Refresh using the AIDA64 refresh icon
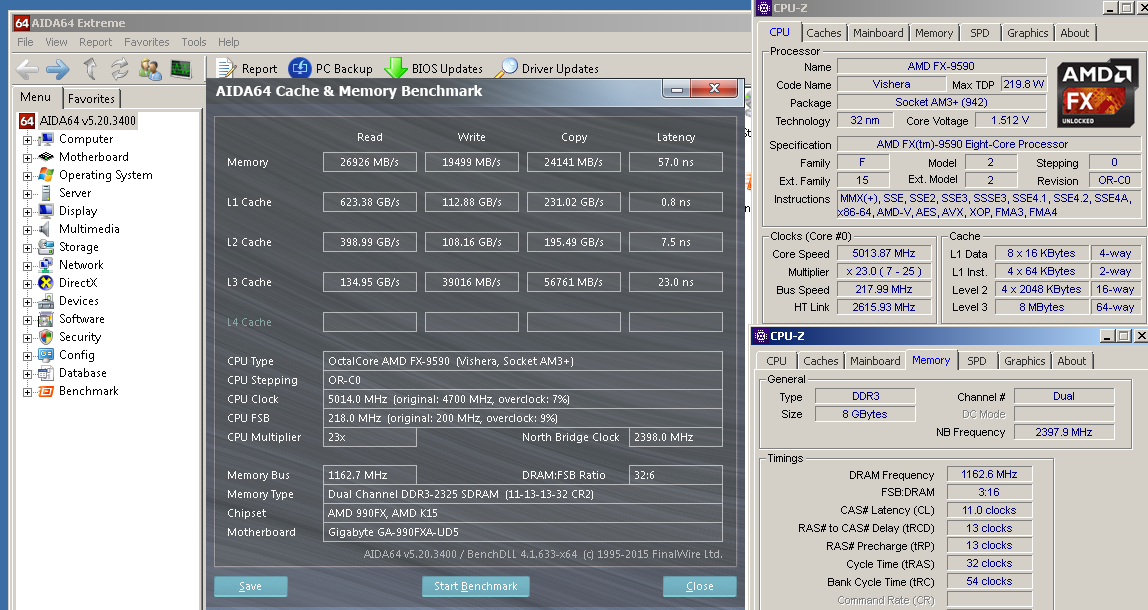The height and width of the screenshot is (610, 1148). (x=119, y=69)
